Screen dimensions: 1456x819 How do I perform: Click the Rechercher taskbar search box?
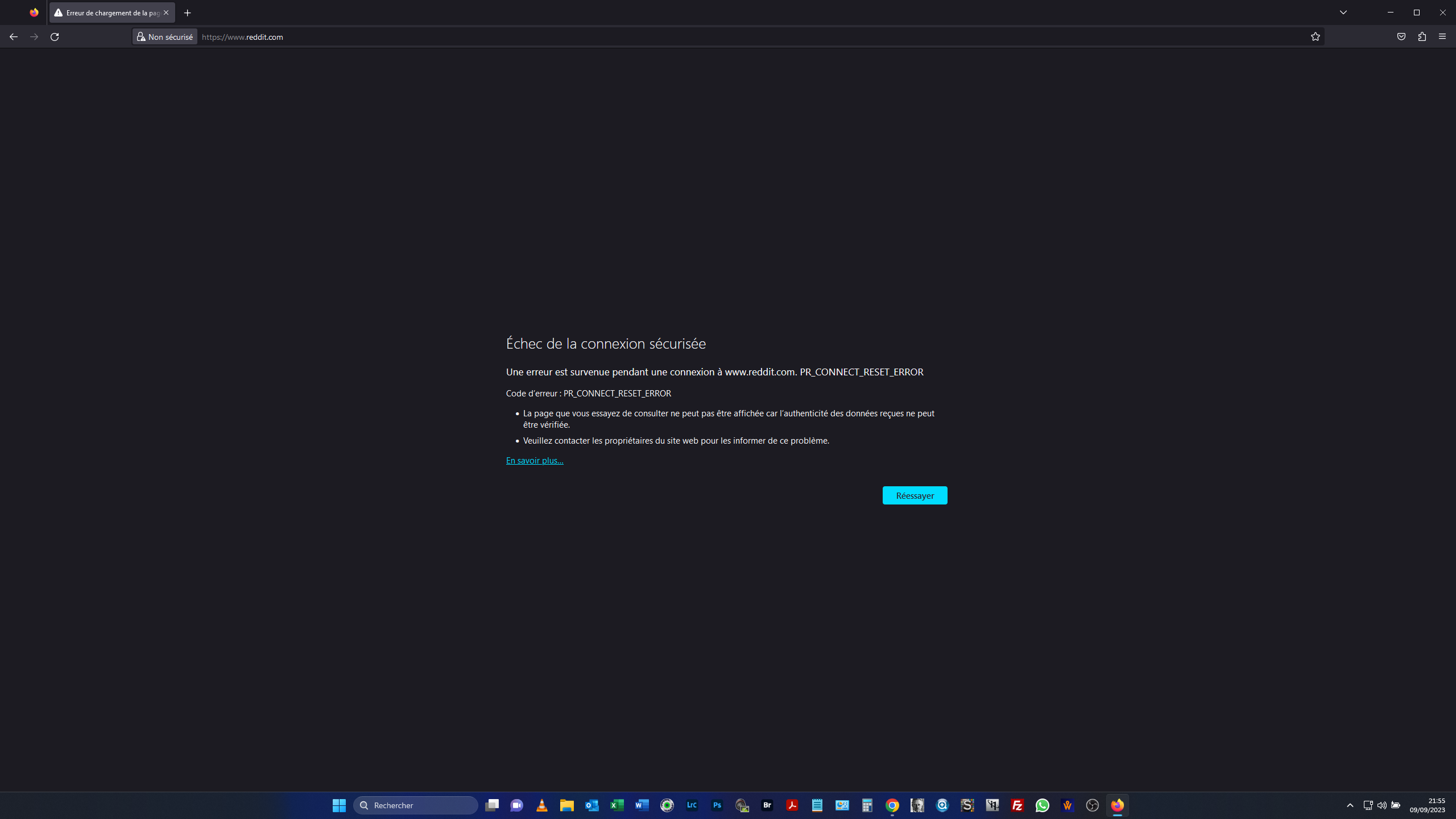pos(416,805)
